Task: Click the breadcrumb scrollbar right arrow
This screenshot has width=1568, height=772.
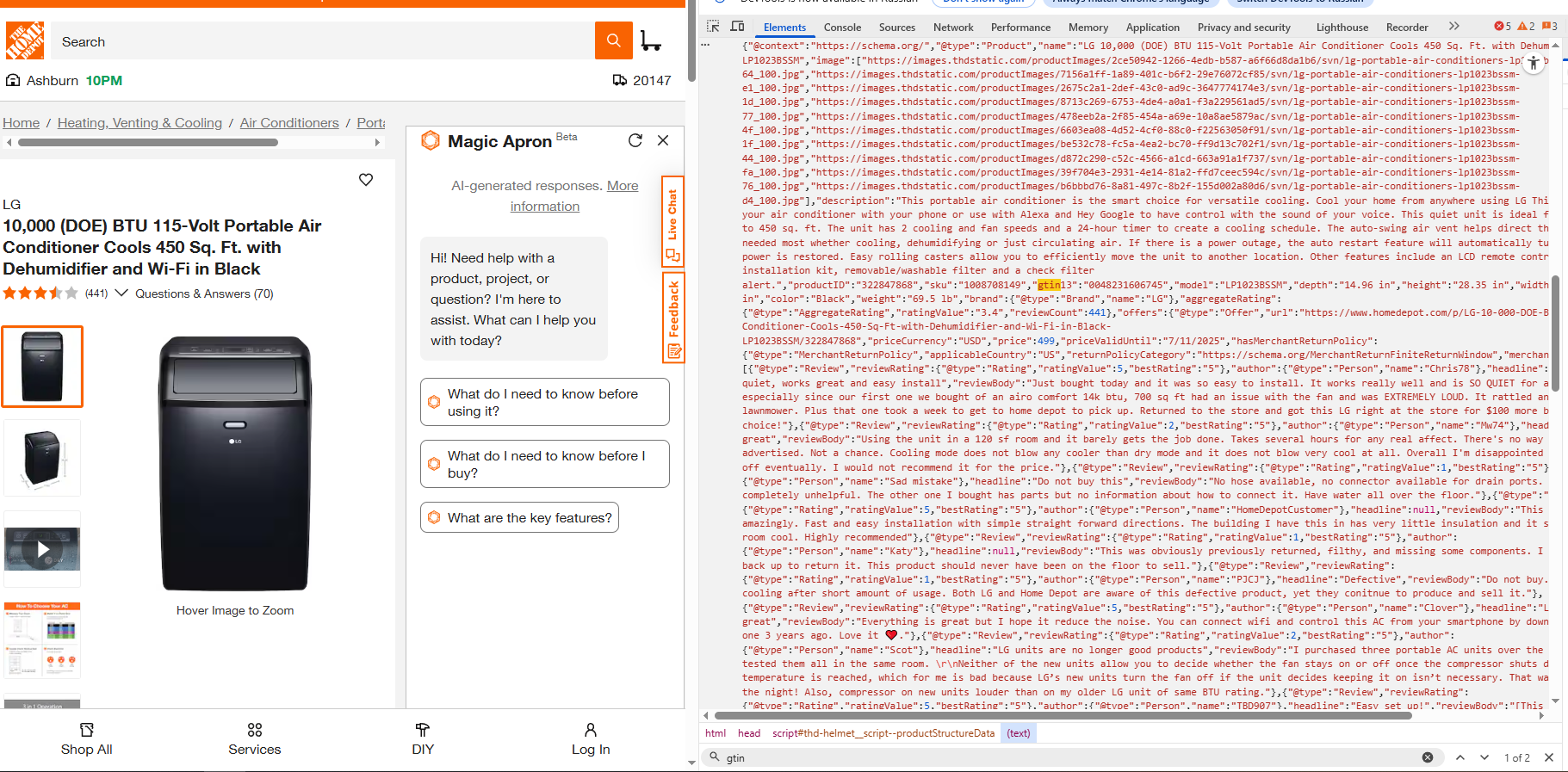Action: tap(377, 143)
